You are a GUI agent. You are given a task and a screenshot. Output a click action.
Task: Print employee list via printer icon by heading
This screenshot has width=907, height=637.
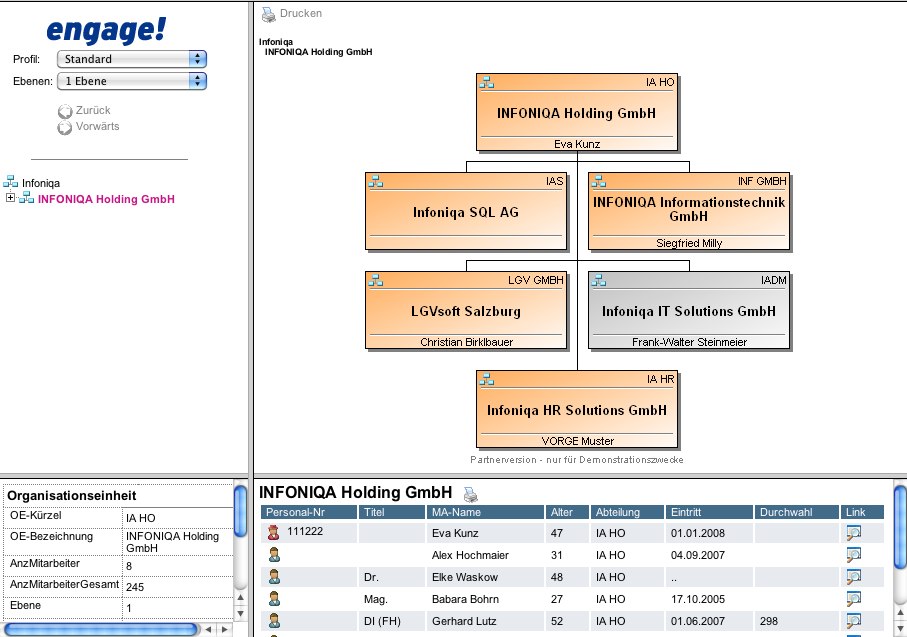471,493
